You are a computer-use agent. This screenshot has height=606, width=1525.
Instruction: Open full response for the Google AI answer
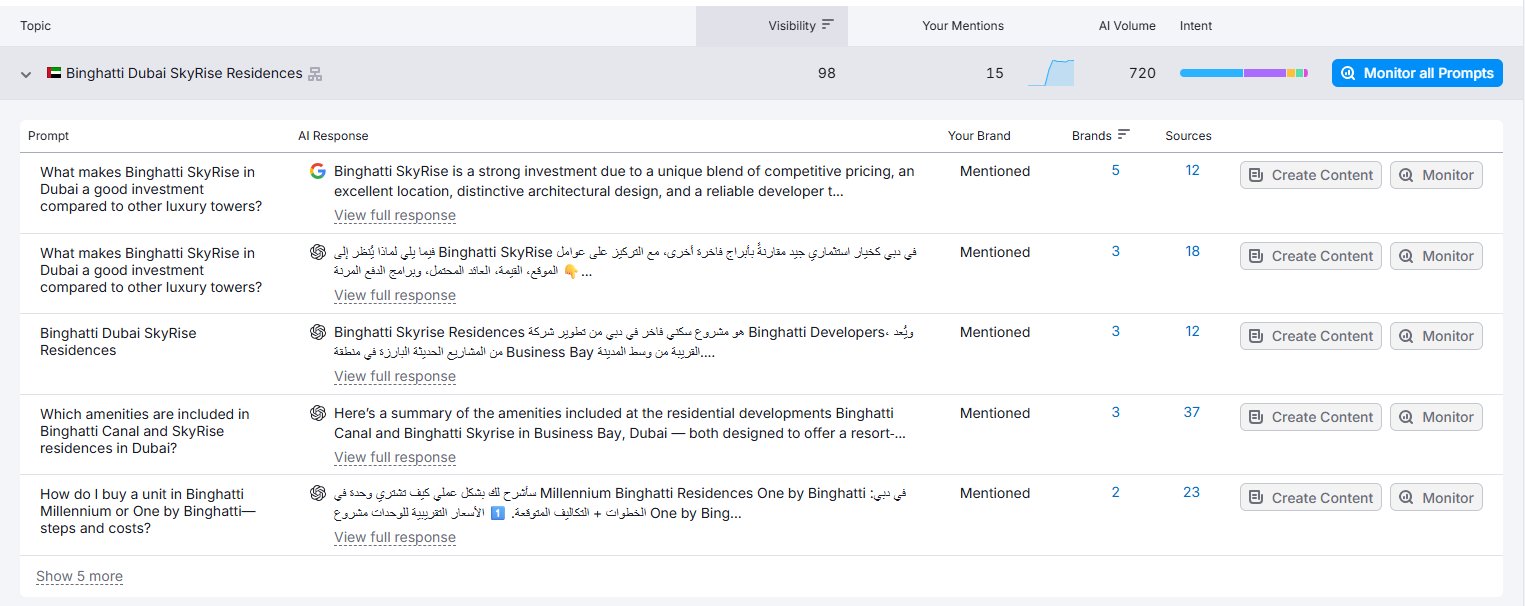pyautogui.click(x=395, y=215)
